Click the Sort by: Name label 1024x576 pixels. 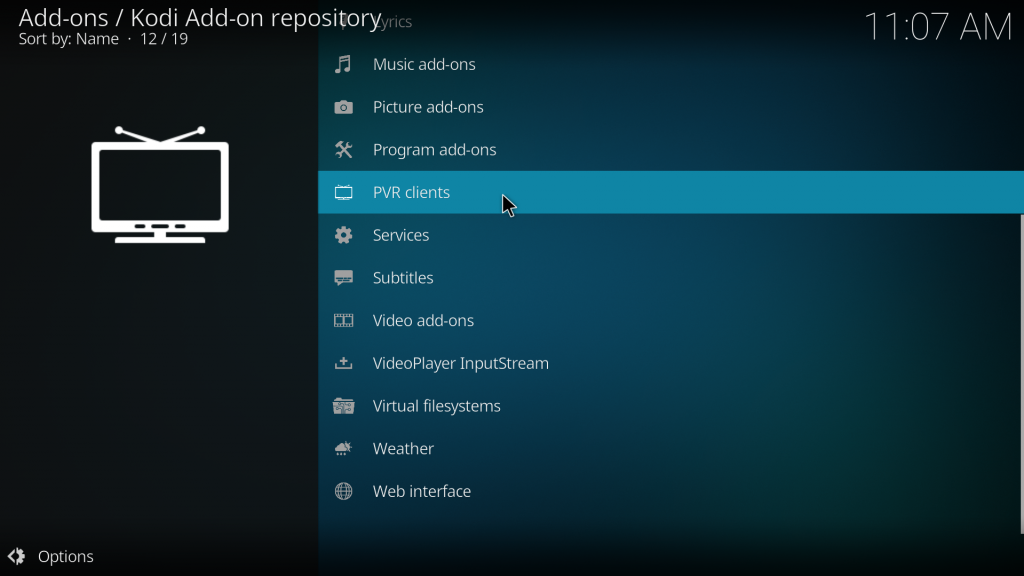coord(69,39)
